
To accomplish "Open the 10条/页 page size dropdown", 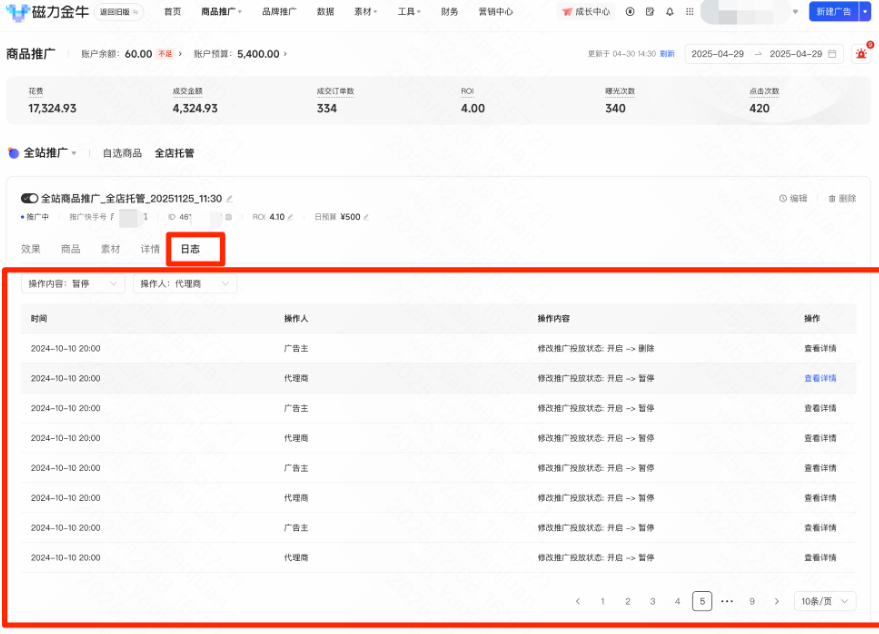I will click(x=825, y=601).
